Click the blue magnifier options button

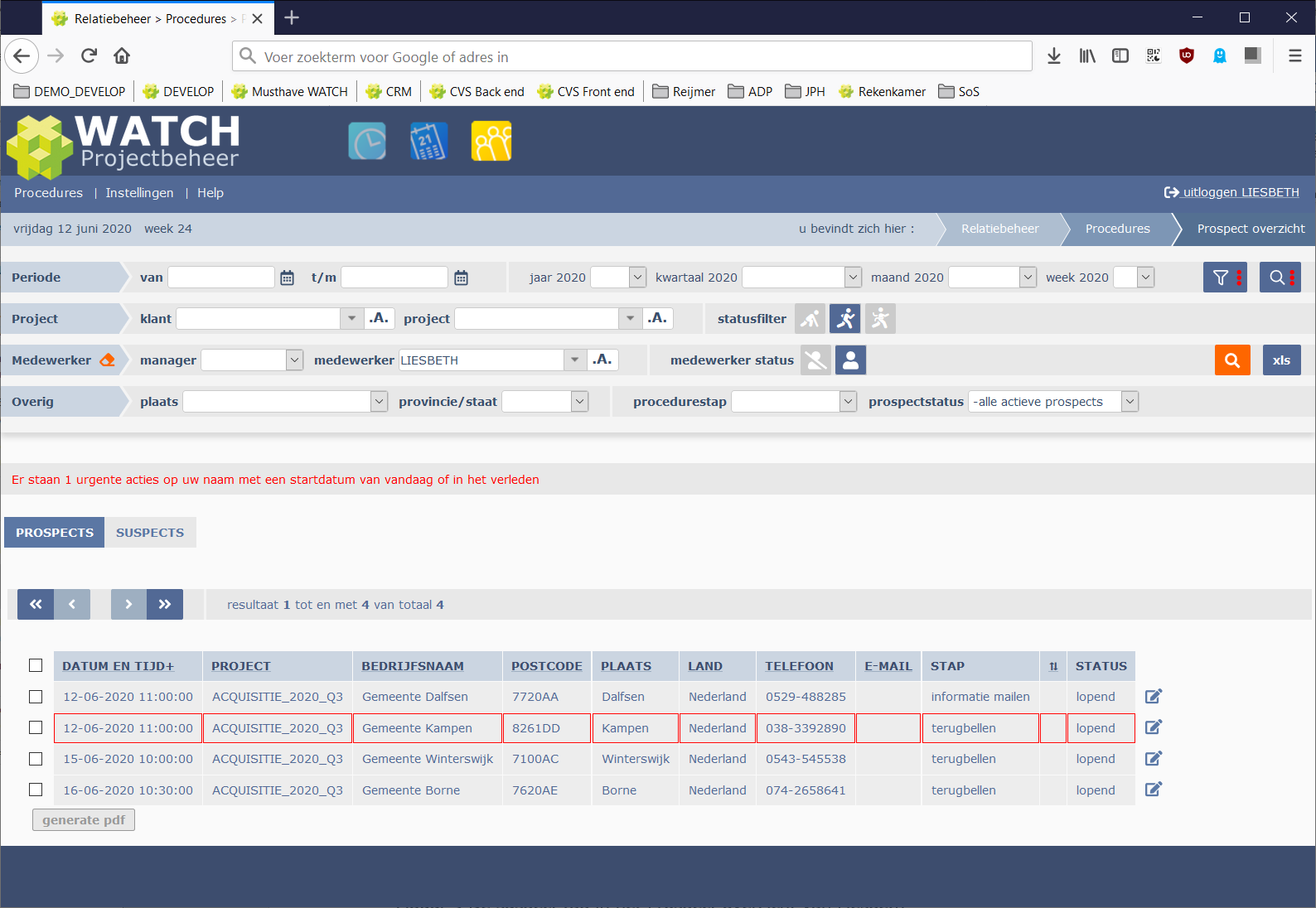coord(1280,278)
